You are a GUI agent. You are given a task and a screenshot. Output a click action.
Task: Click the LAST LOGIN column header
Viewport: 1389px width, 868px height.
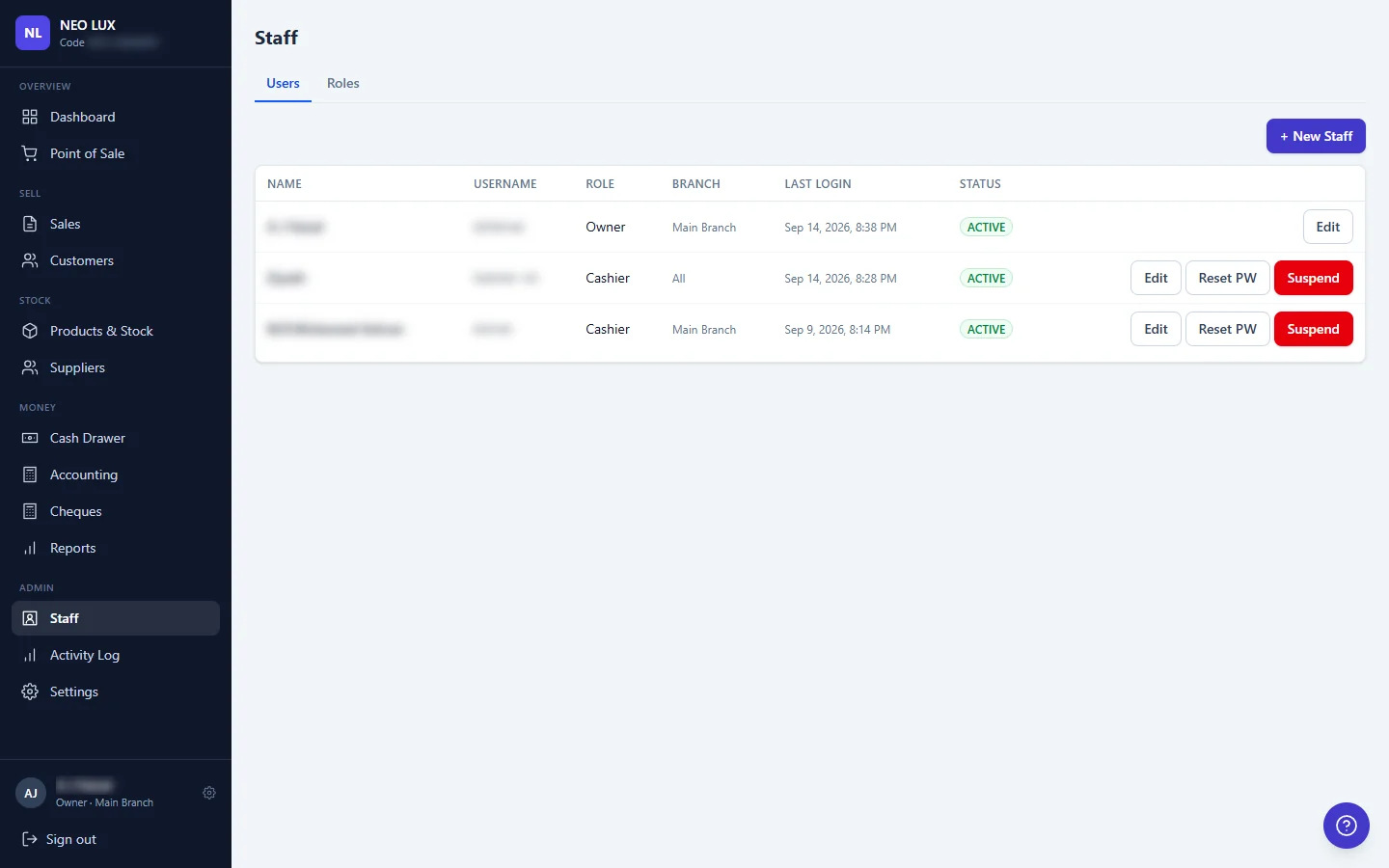pos(818,184)
